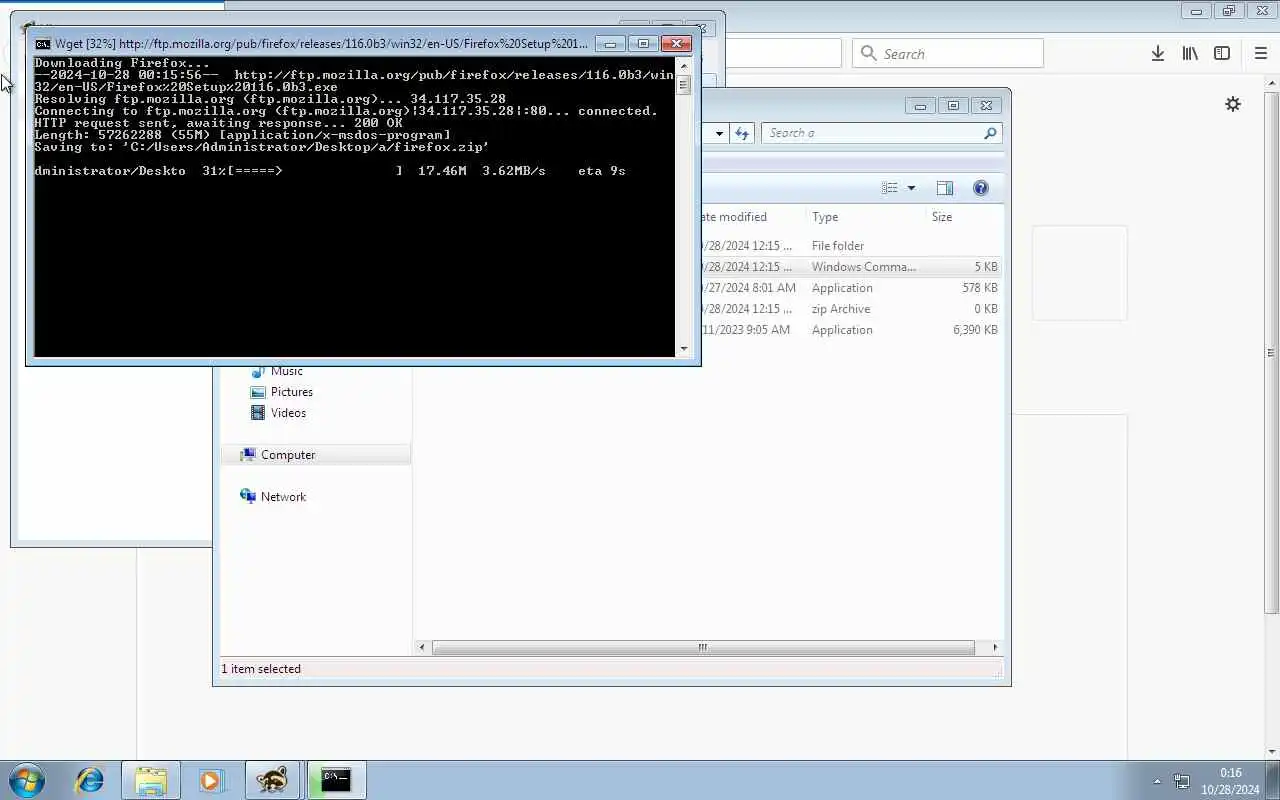The height and width of the screenshot is (800, 1280).
Task: Open Firefox downloads arrow icon
Action: pyautogui.click(x=1157, y=54)
